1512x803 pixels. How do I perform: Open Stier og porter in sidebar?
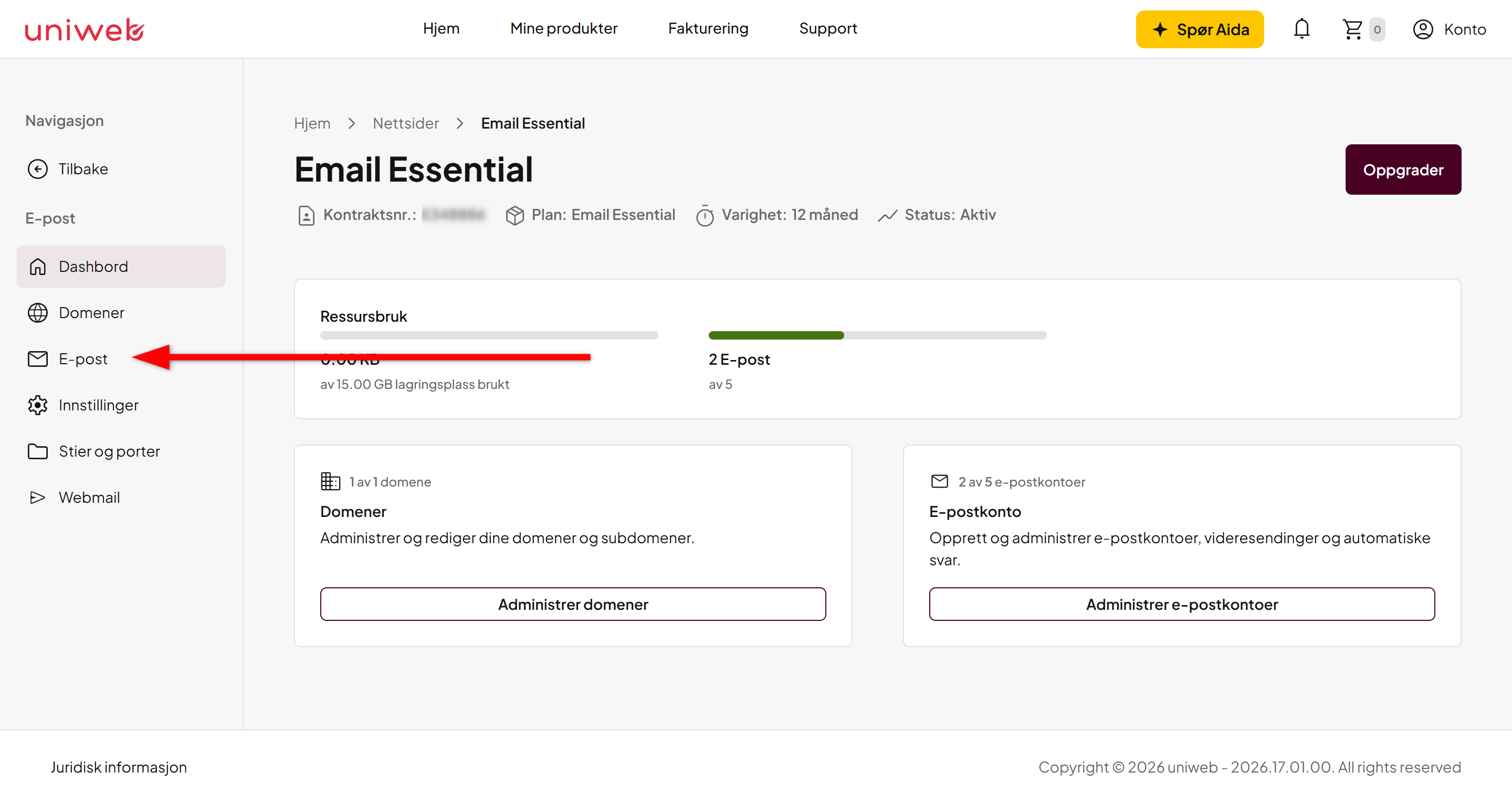click(x=121, y=451)
